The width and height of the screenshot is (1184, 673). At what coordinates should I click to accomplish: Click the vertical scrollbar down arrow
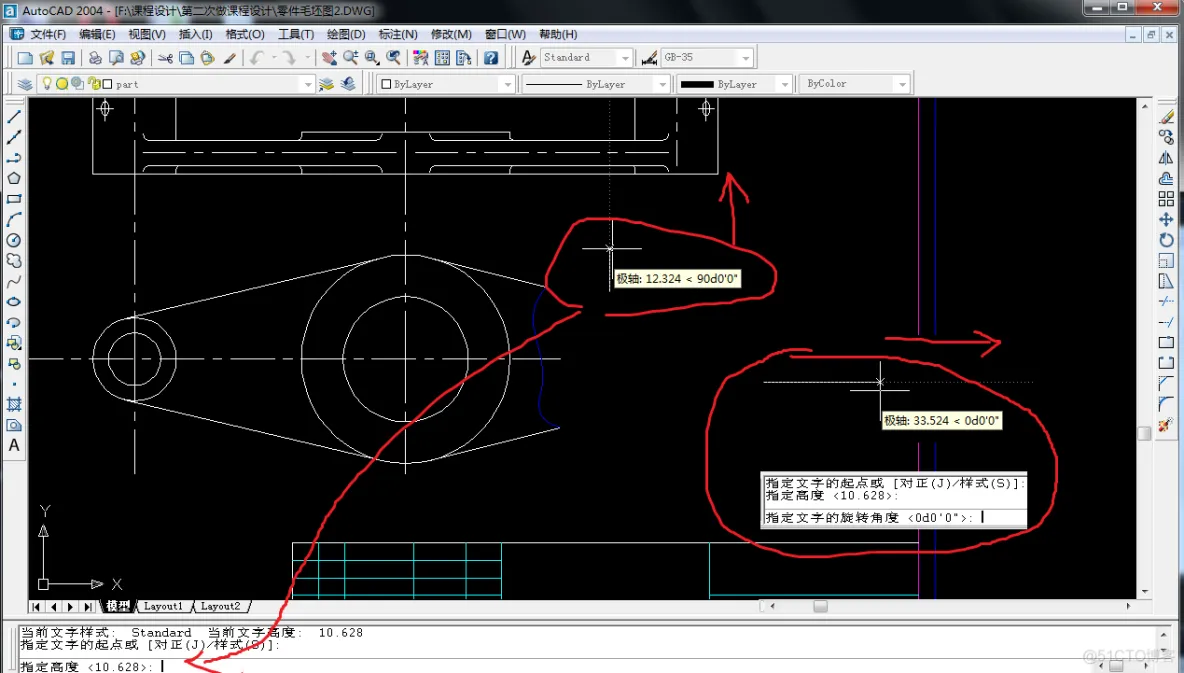pos(1145,591)
